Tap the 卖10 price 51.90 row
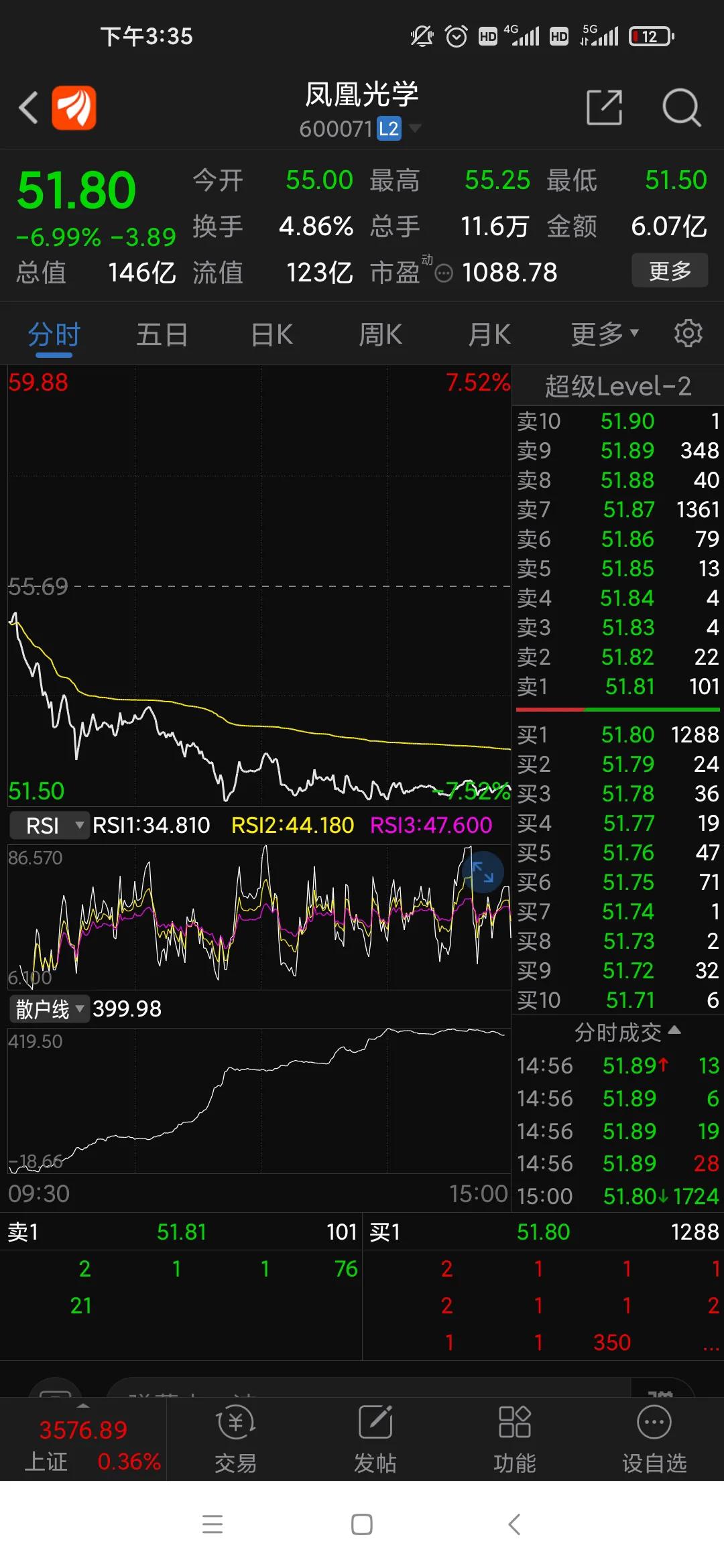The width and height of the screenshot is (724, 1568). [618, 421]
